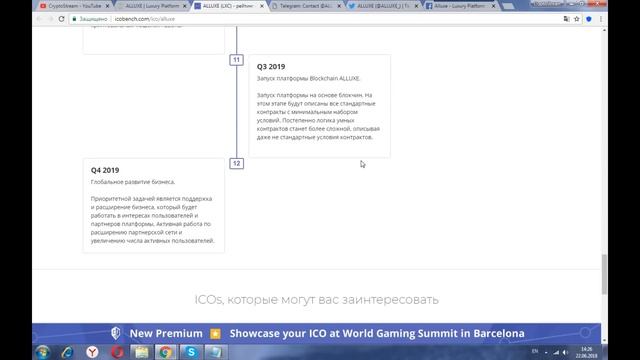This screenshot has height=360, width=640.
Task: Close the CryptoStream YouTube tab
Action: pyautogui.click(x=107, y=6)
